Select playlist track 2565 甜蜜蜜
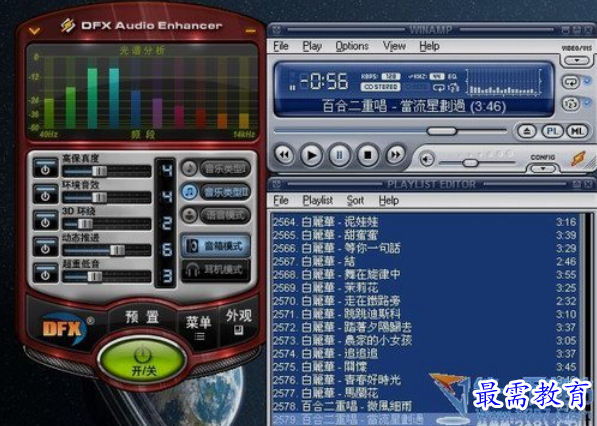The height and width of the screenshot is (426, 597). point(425,235)
